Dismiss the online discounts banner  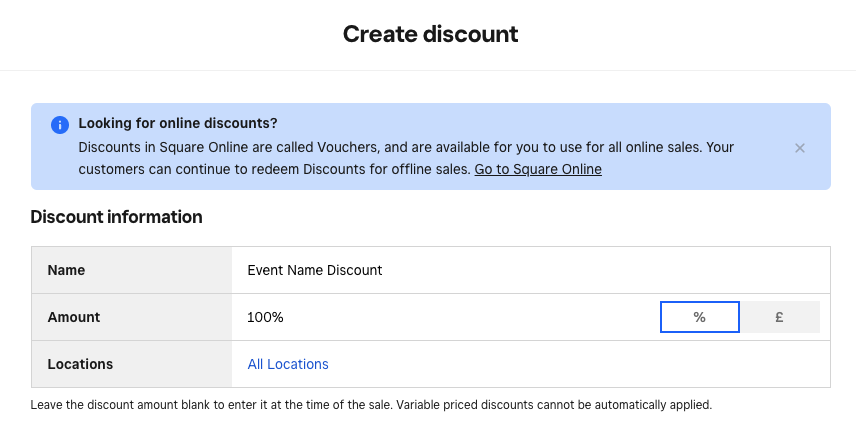point(800,148)
